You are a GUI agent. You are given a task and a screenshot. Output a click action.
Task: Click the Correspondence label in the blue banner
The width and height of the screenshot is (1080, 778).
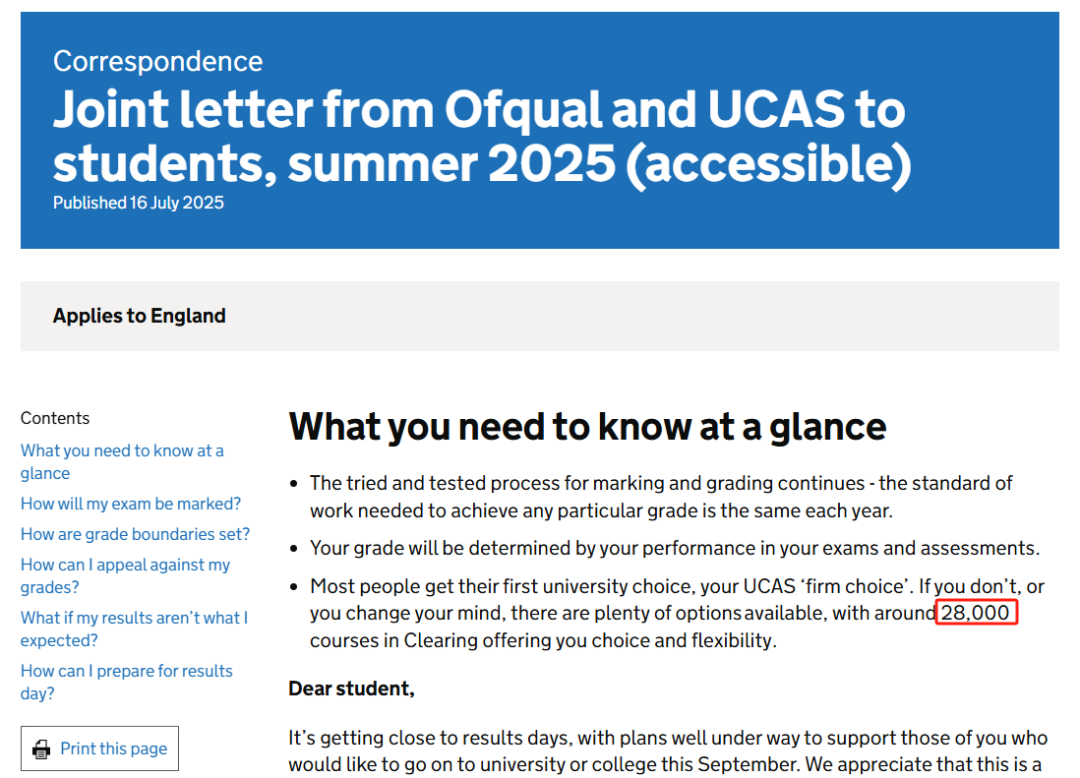tap(158, 61)
